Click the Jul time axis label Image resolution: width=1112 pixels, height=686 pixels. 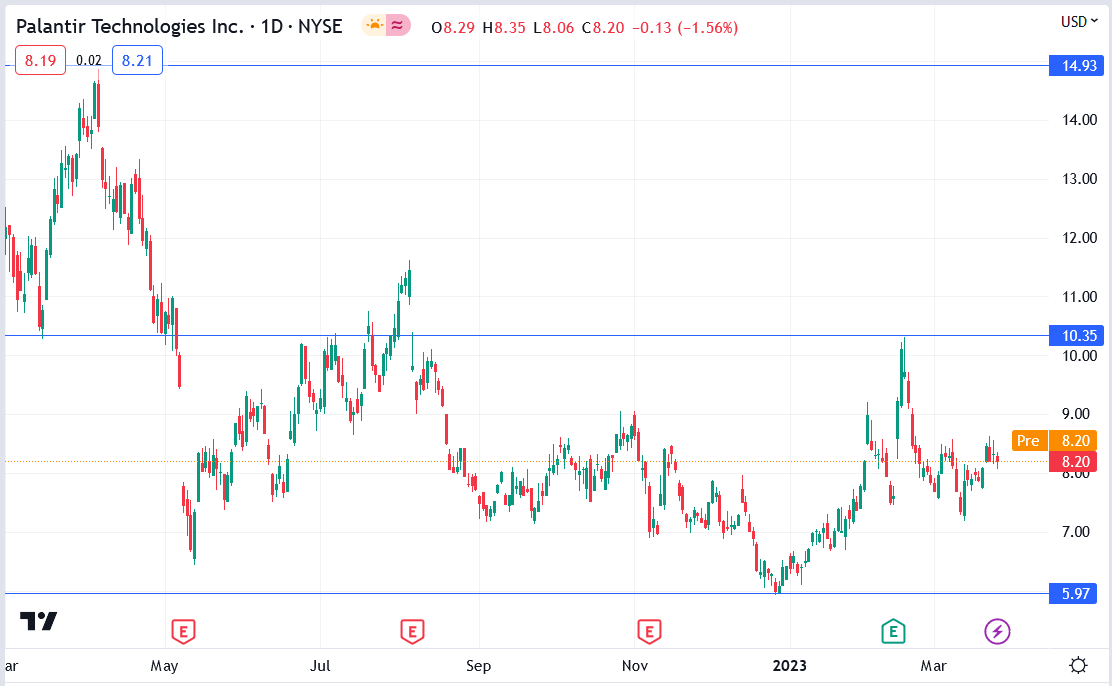pyautogui.click(x=321, y=665)
